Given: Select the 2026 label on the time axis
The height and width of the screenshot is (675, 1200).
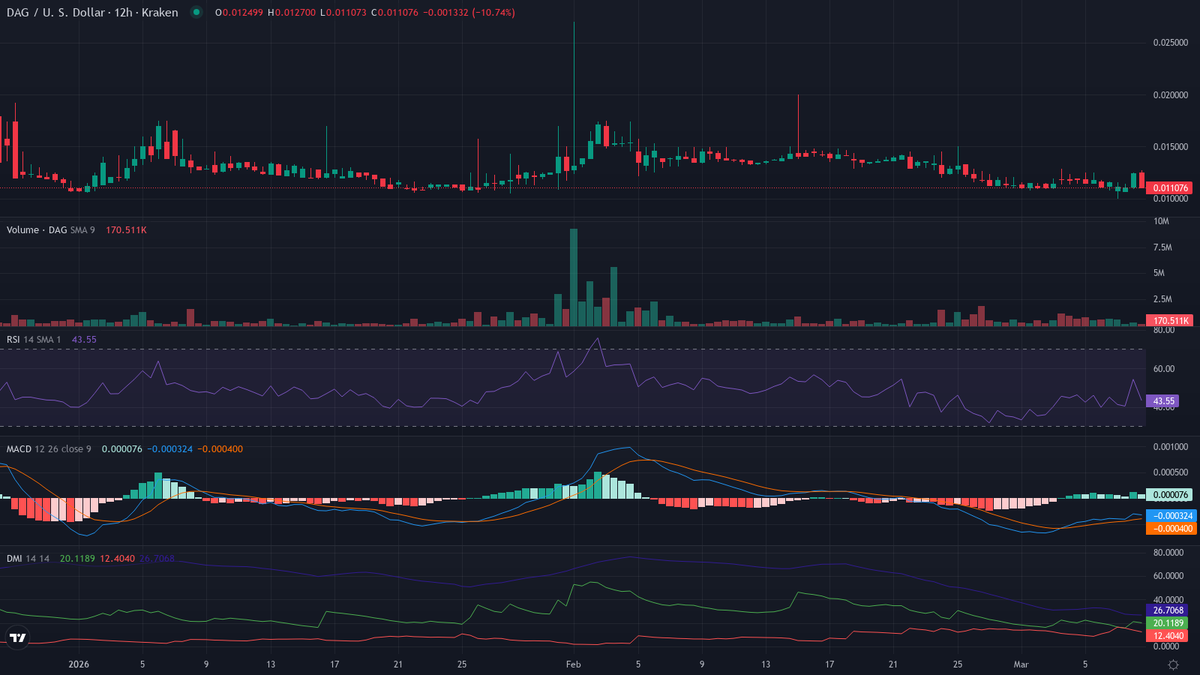Looking at the screenshot, I should (78, 663).
